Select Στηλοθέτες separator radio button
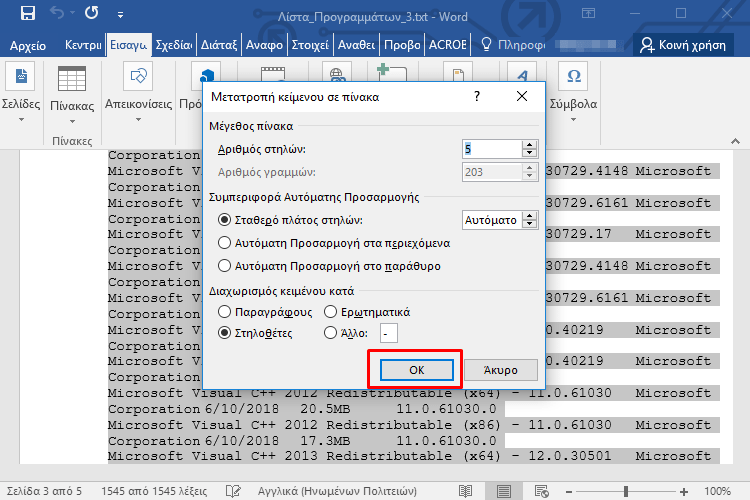The height and width of the screenshot is (500, 750). 224,333
